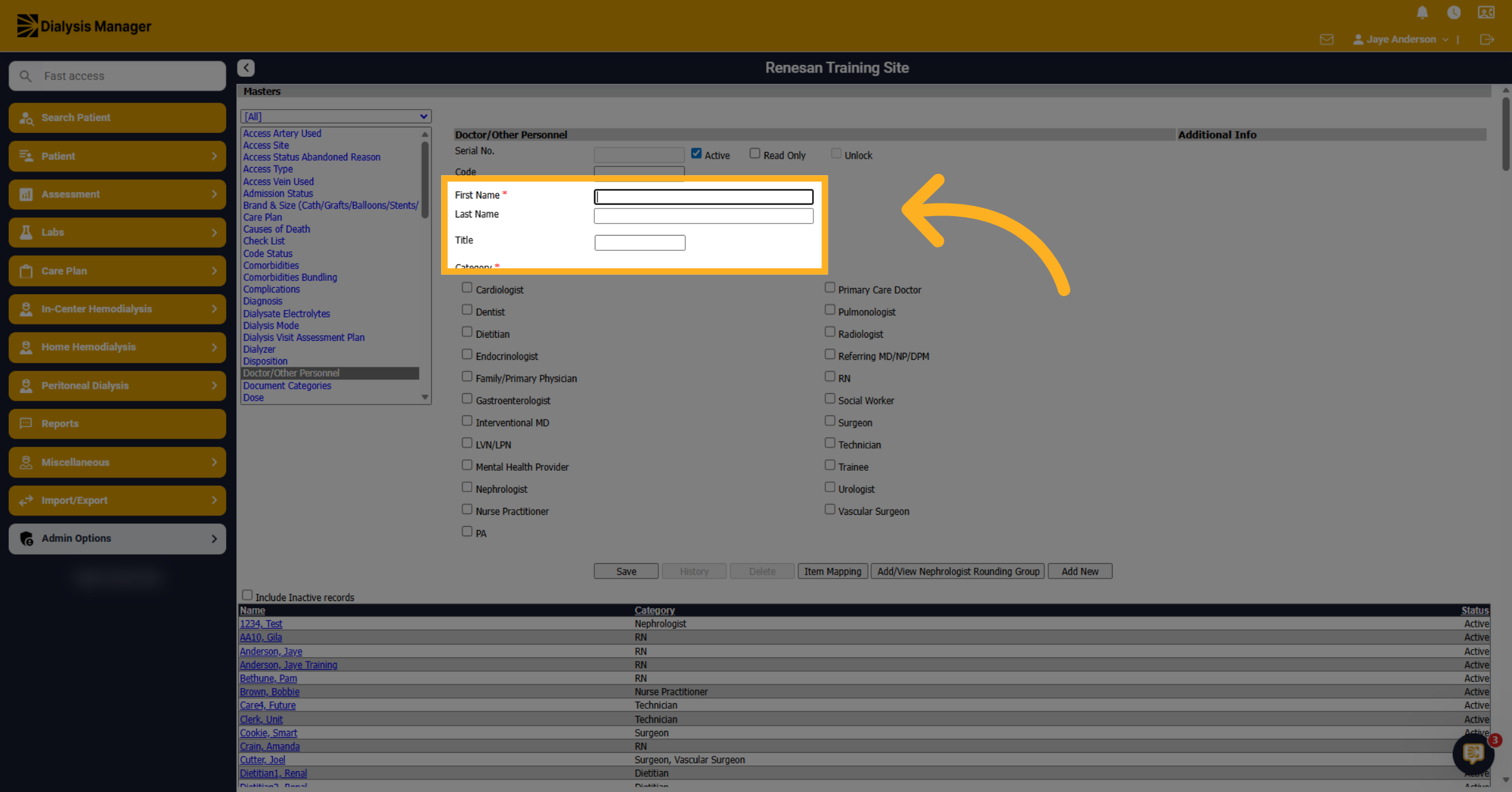Collapse the sidebar with back arrow
The image size is (1512, 792).
point(246,67)
